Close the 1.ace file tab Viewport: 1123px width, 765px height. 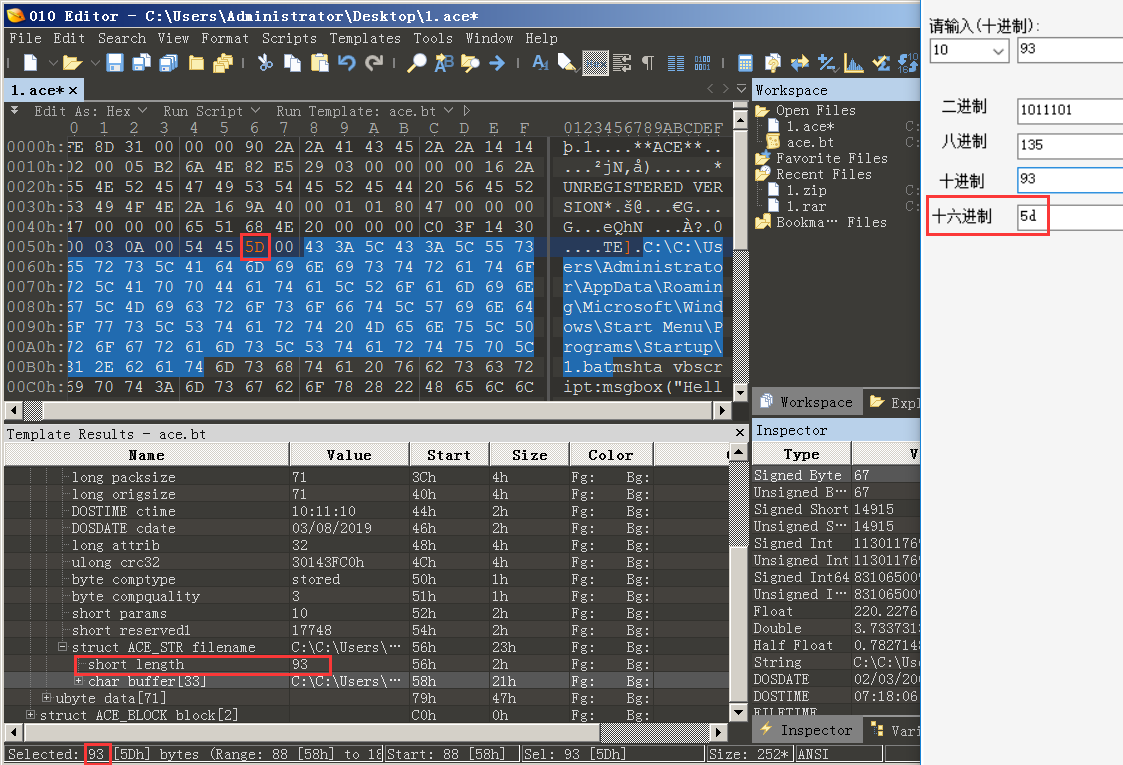click(73, 91)
